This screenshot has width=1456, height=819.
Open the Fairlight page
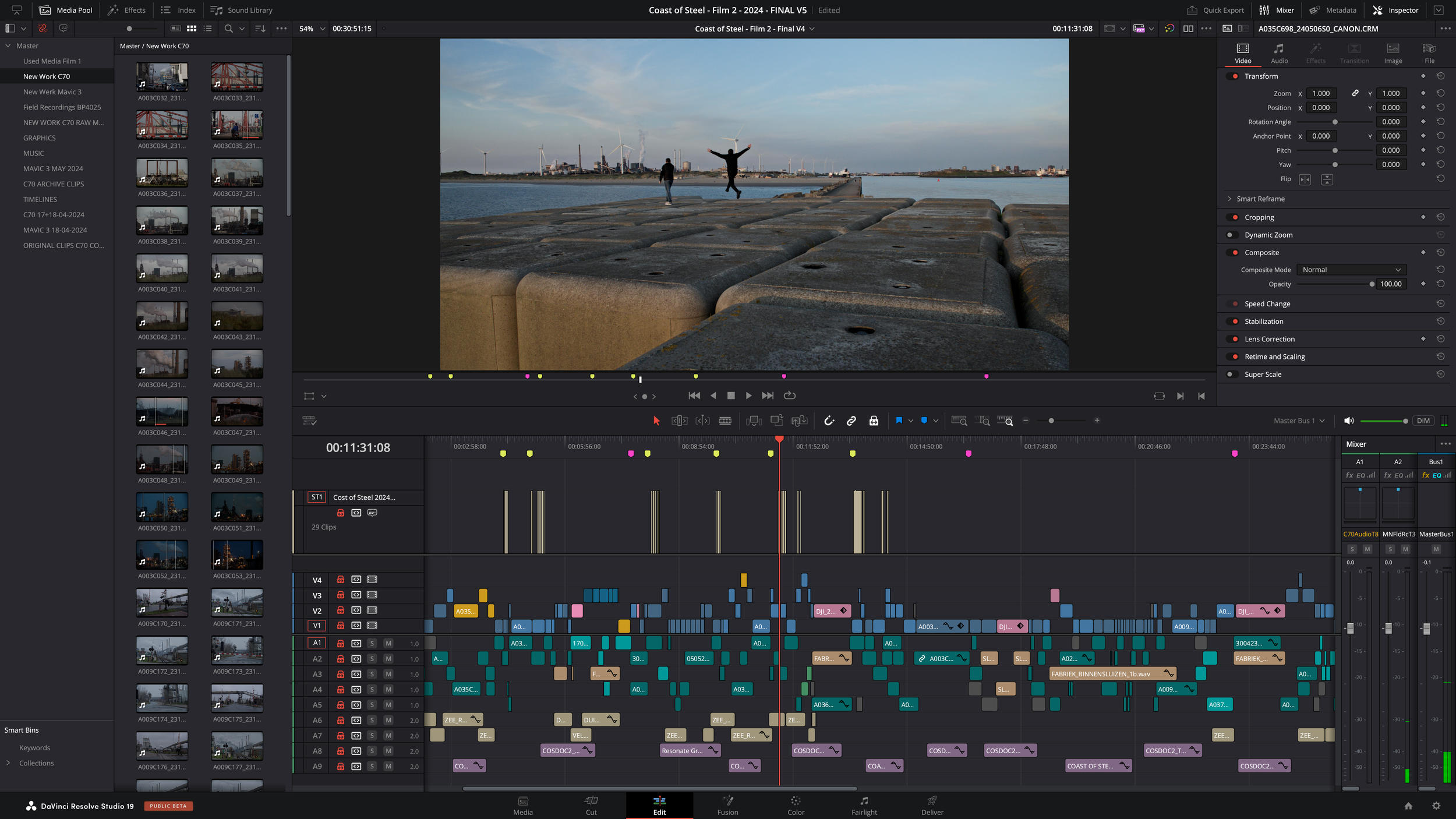pyautogui.click(x=864, y=806)
